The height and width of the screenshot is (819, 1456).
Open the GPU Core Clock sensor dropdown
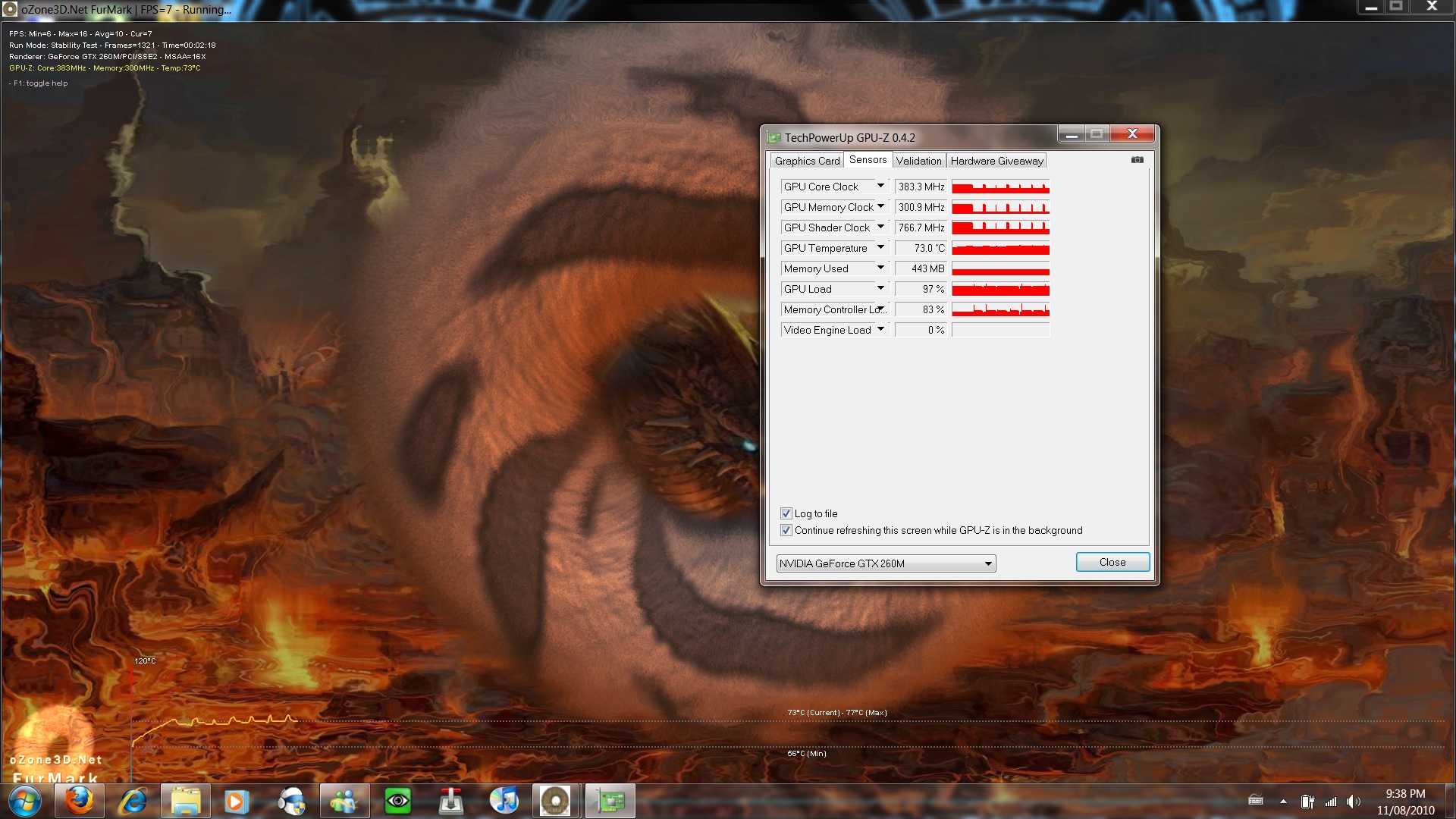point(880,186)
